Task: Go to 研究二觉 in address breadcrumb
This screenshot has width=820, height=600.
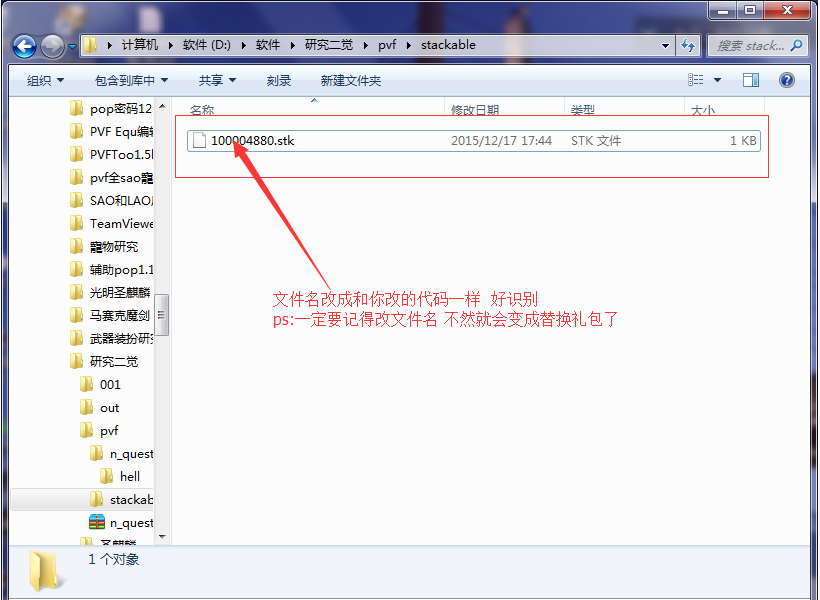Action: click(328, 45)
